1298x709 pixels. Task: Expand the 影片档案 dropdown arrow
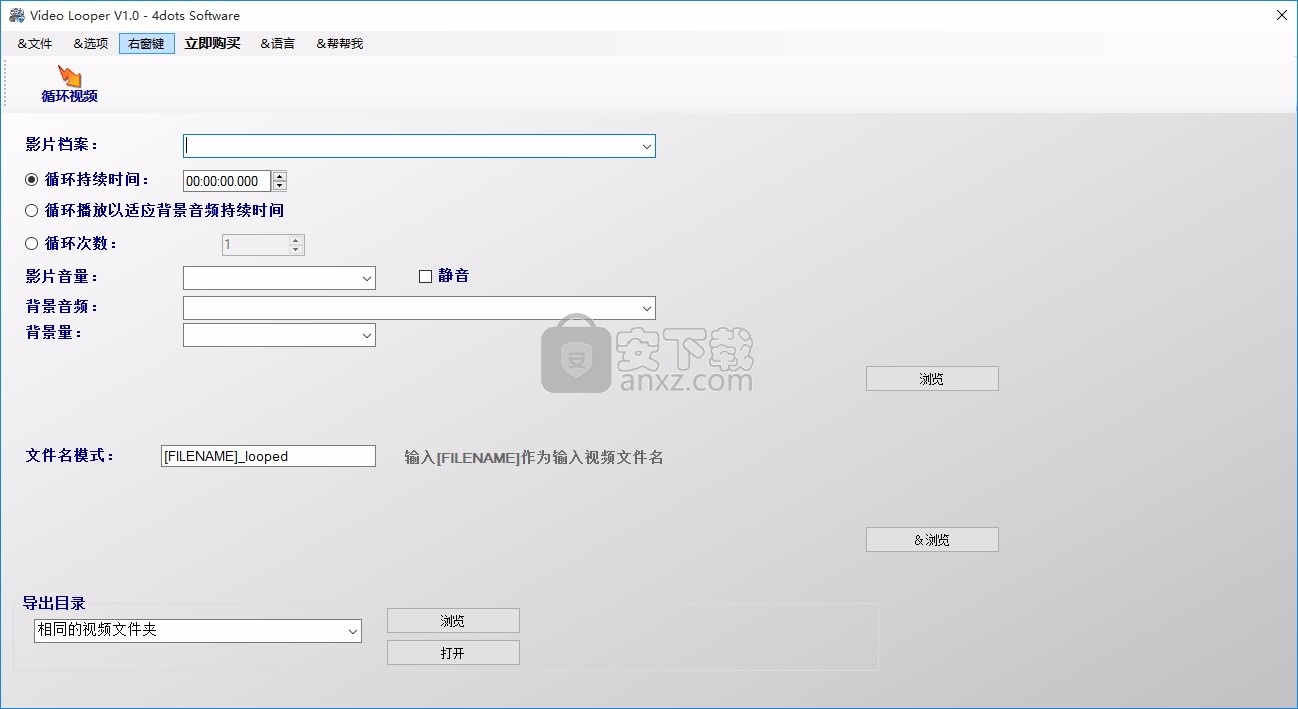(x=646, y=146)
